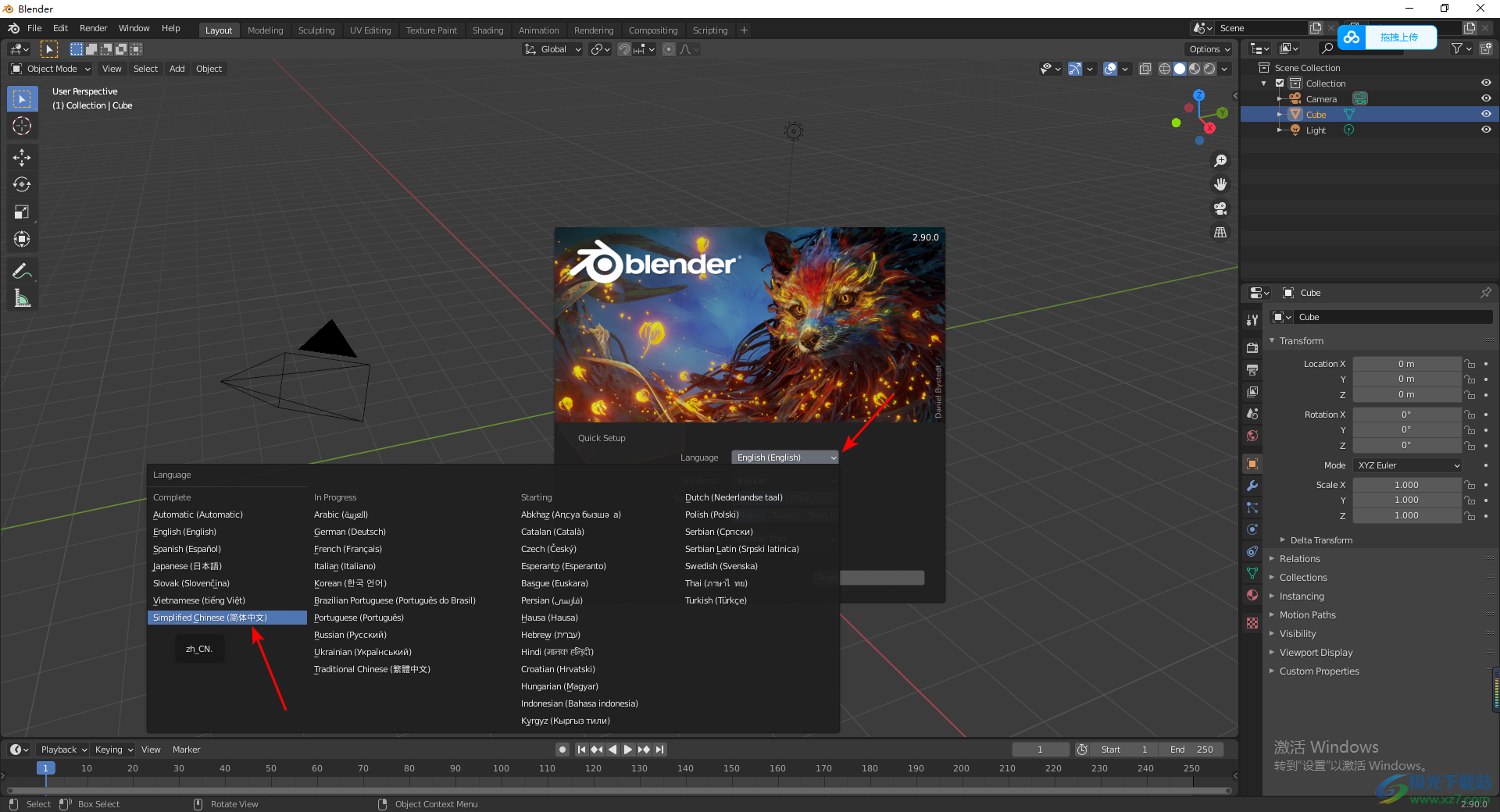Add a new workspace tab with plus
The width and height of the screenshot is (1500, 812).
click(x=744, y=30)
